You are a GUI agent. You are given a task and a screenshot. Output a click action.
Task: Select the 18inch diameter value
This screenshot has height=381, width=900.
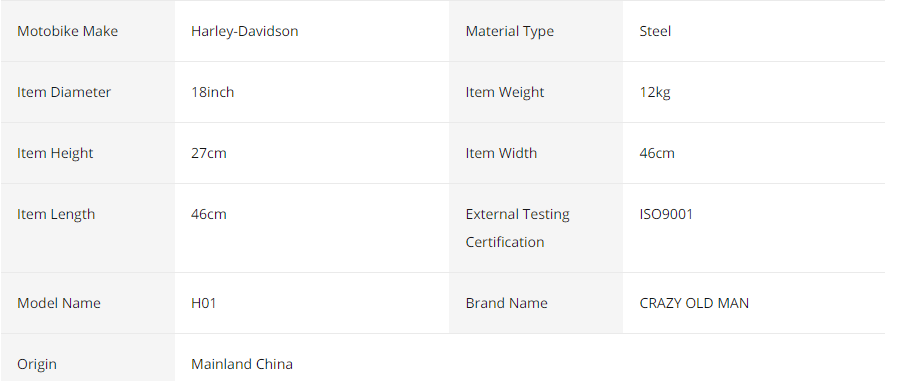(x=212, y=92)
